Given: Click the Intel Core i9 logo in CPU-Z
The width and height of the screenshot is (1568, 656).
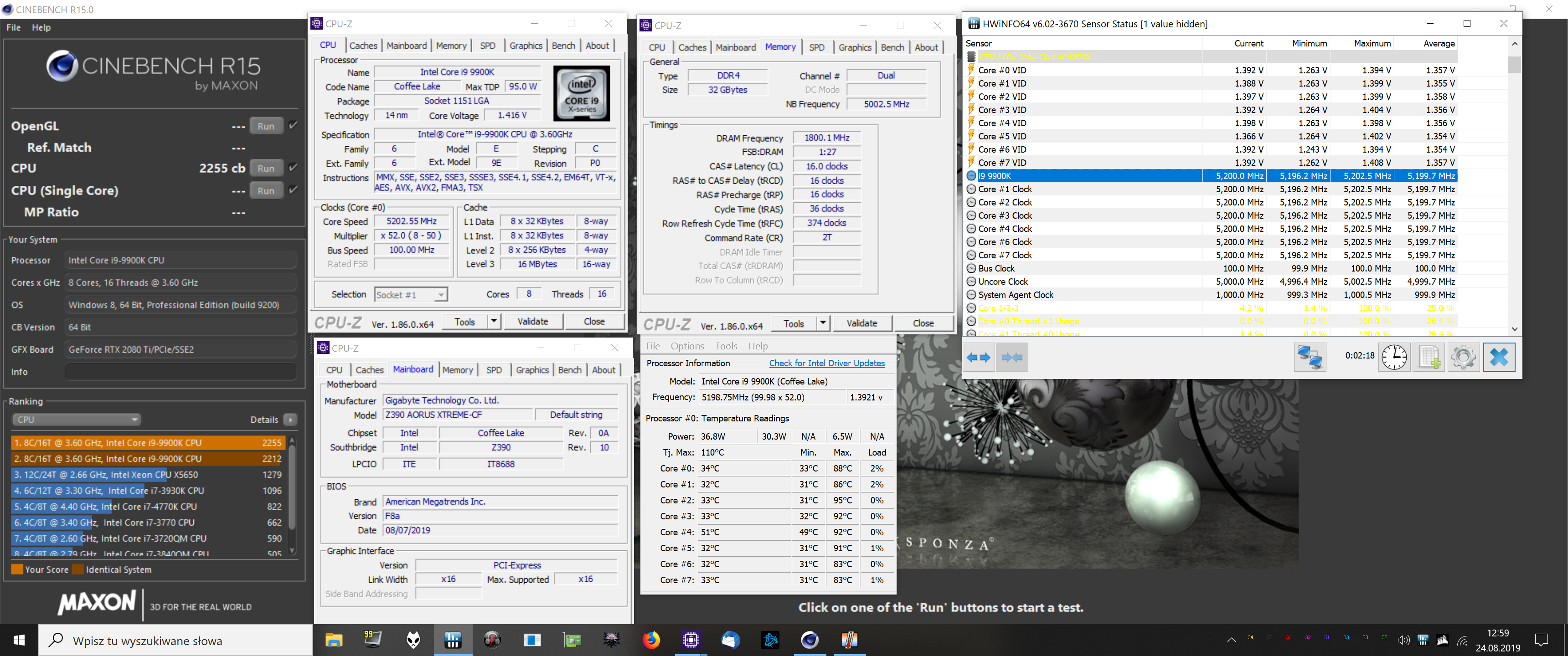Looking at the screenshot, I should (582, 94).
